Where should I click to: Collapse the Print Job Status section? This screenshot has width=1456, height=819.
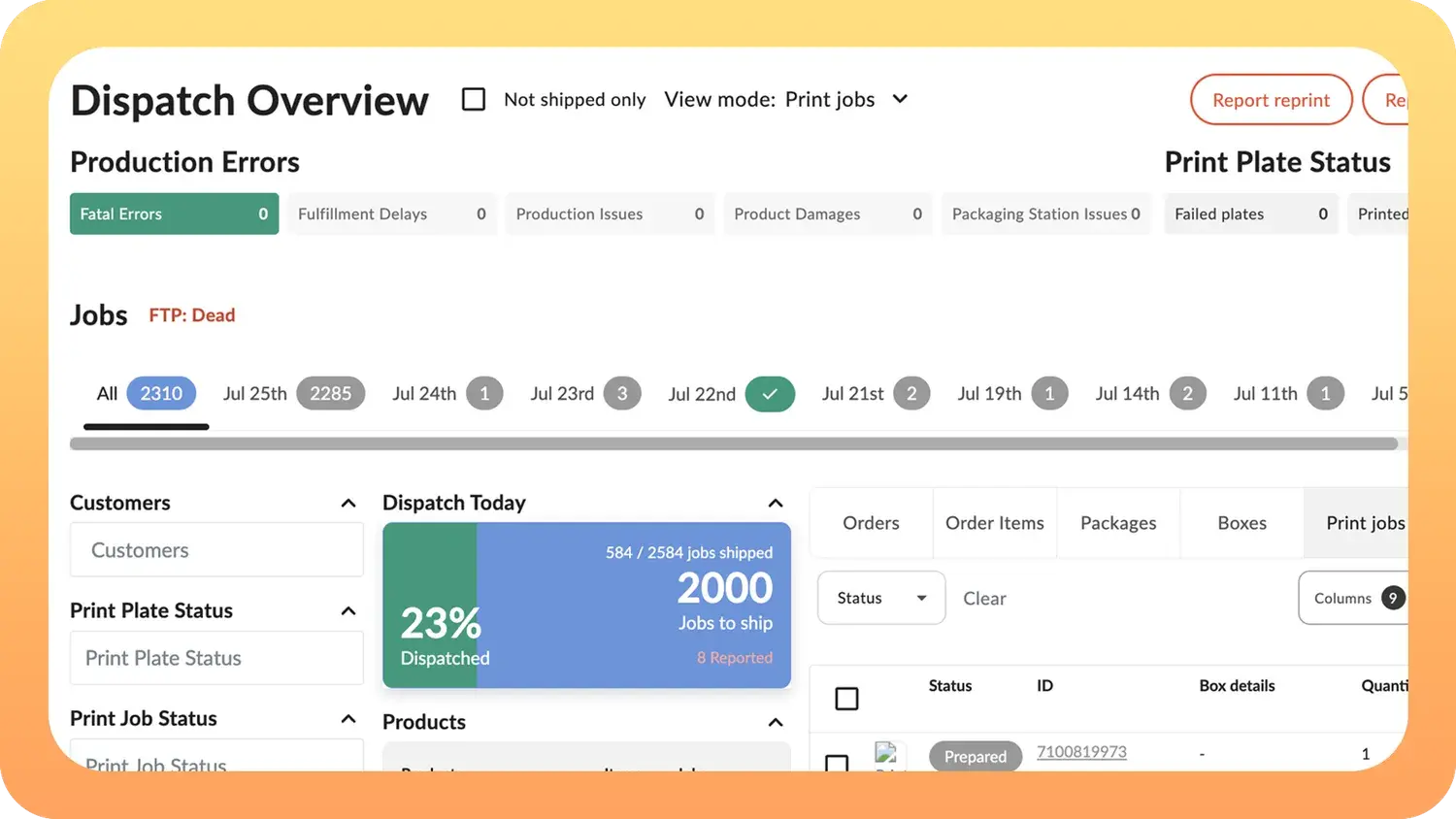tap(348, 718)
